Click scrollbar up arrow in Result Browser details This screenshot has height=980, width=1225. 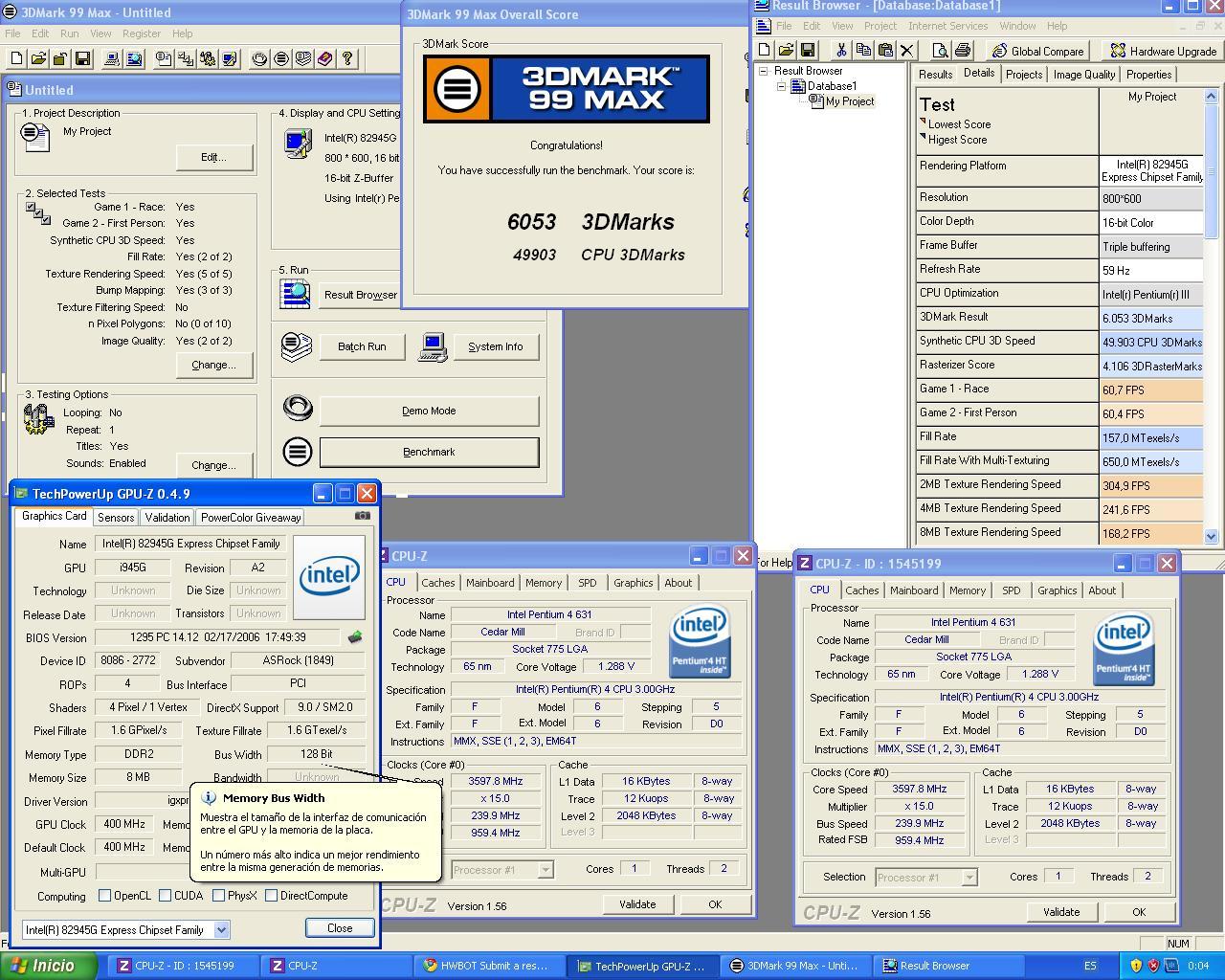(1211, 97)
